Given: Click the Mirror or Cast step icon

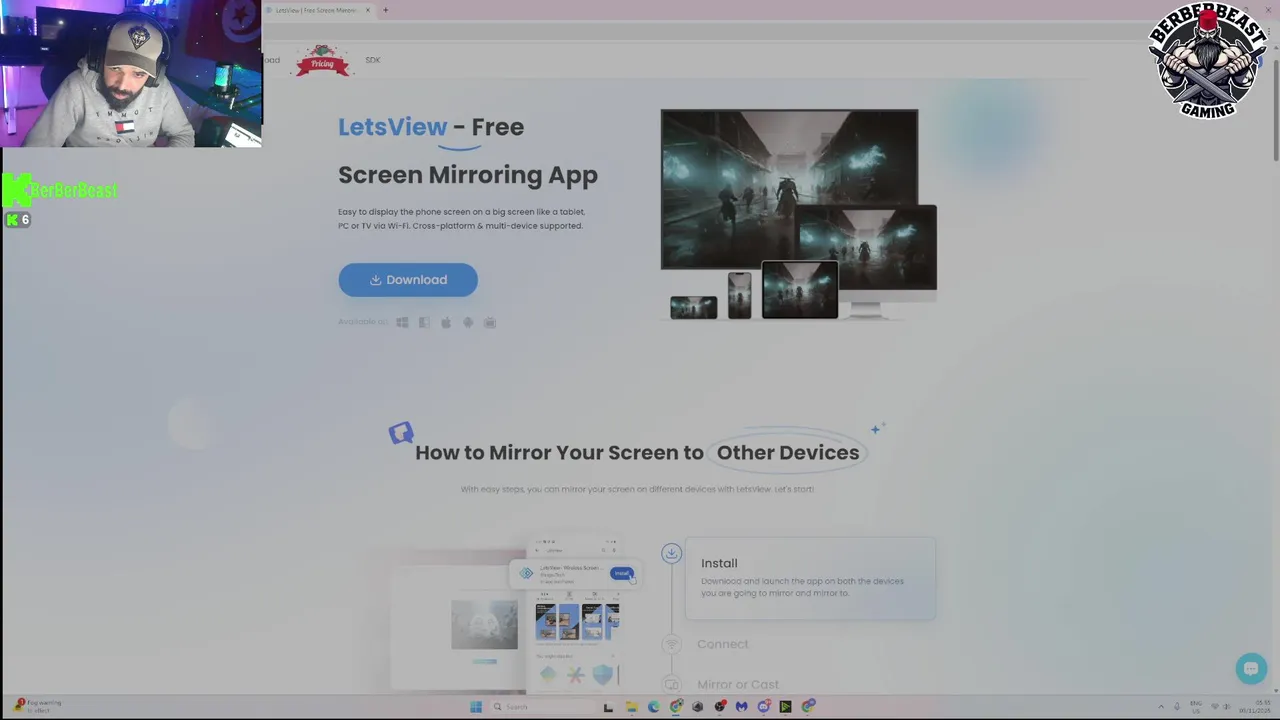Looking at the screenshot, I should [672, 685].
